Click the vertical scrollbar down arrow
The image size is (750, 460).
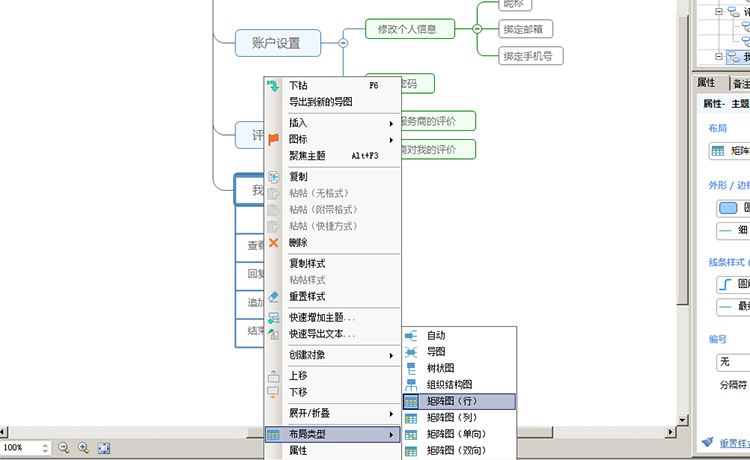(683, 420)
